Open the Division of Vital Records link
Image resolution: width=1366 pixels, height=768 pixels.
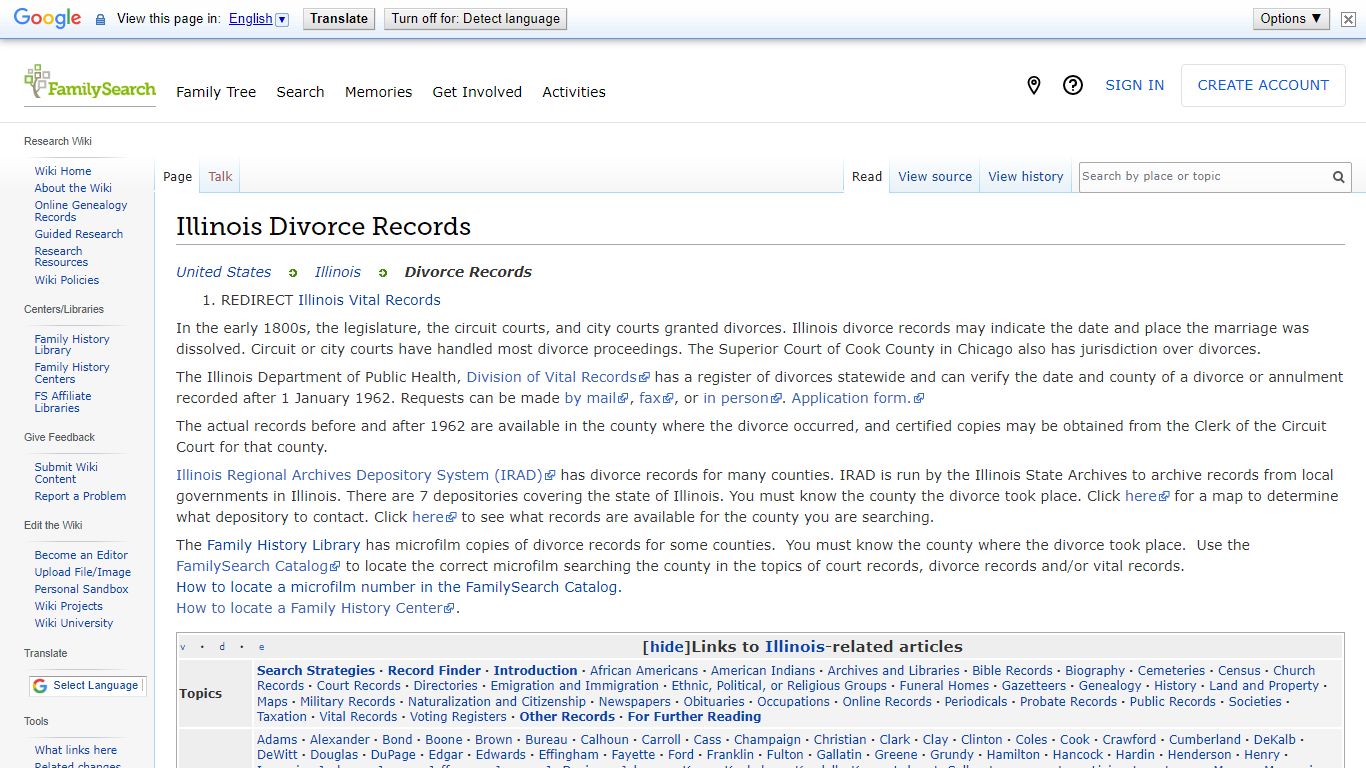pos(558,377)
